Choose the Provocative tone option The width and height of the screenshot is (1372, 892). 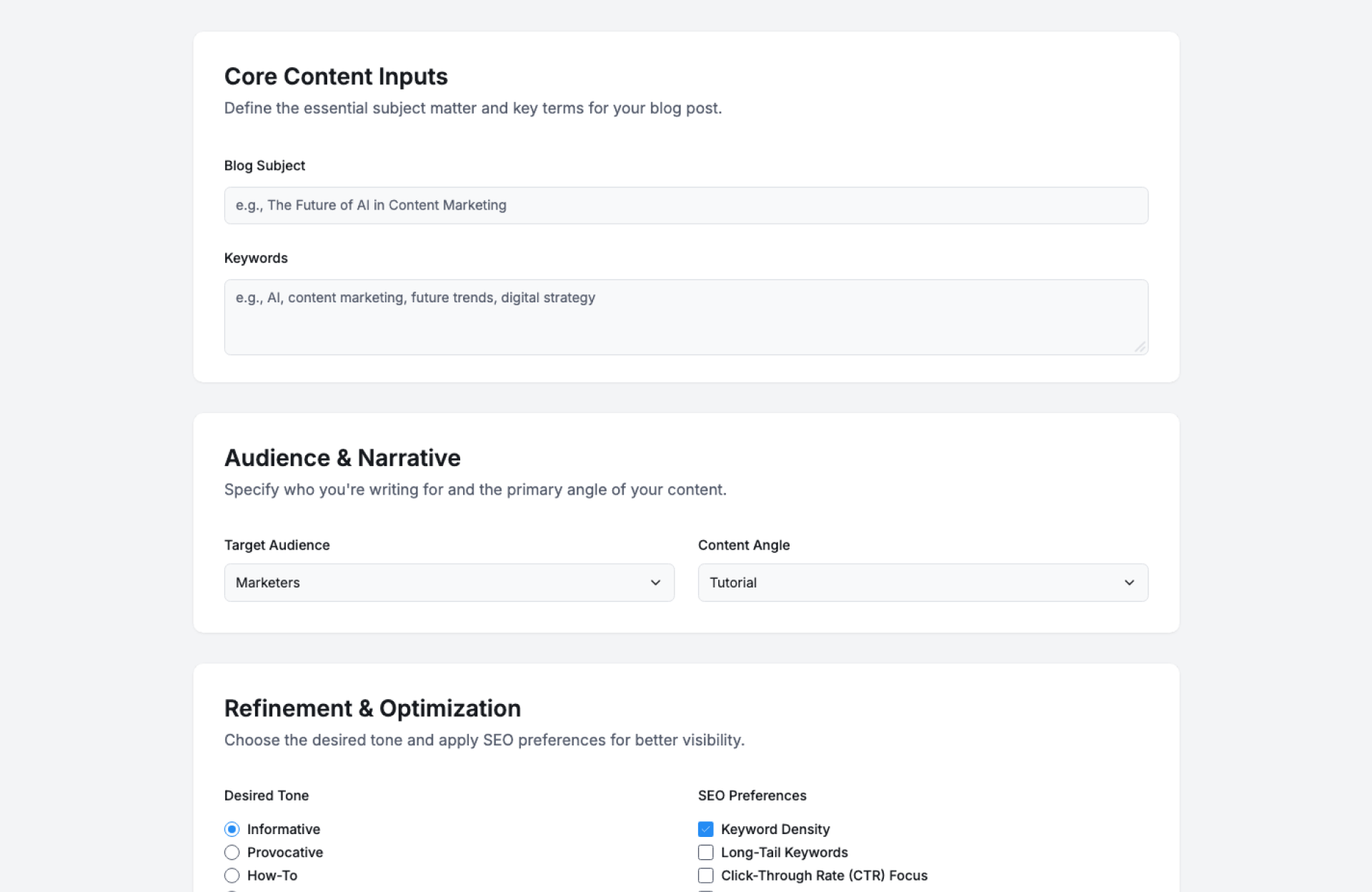[232, 852]
